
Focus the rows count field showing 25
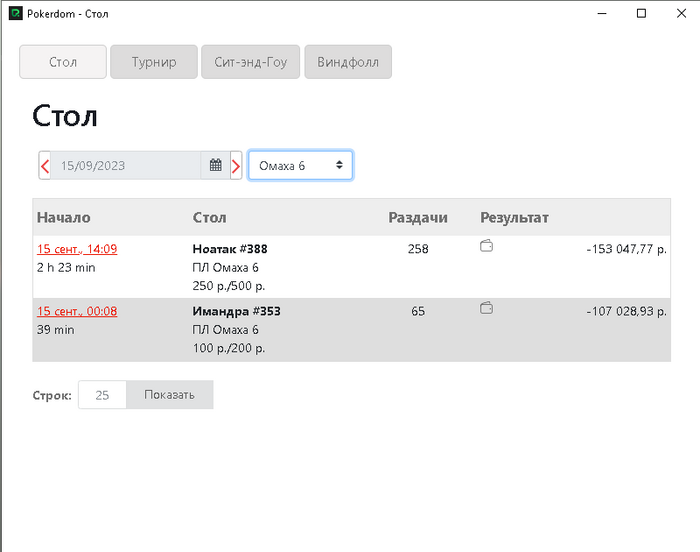[102, 395]
